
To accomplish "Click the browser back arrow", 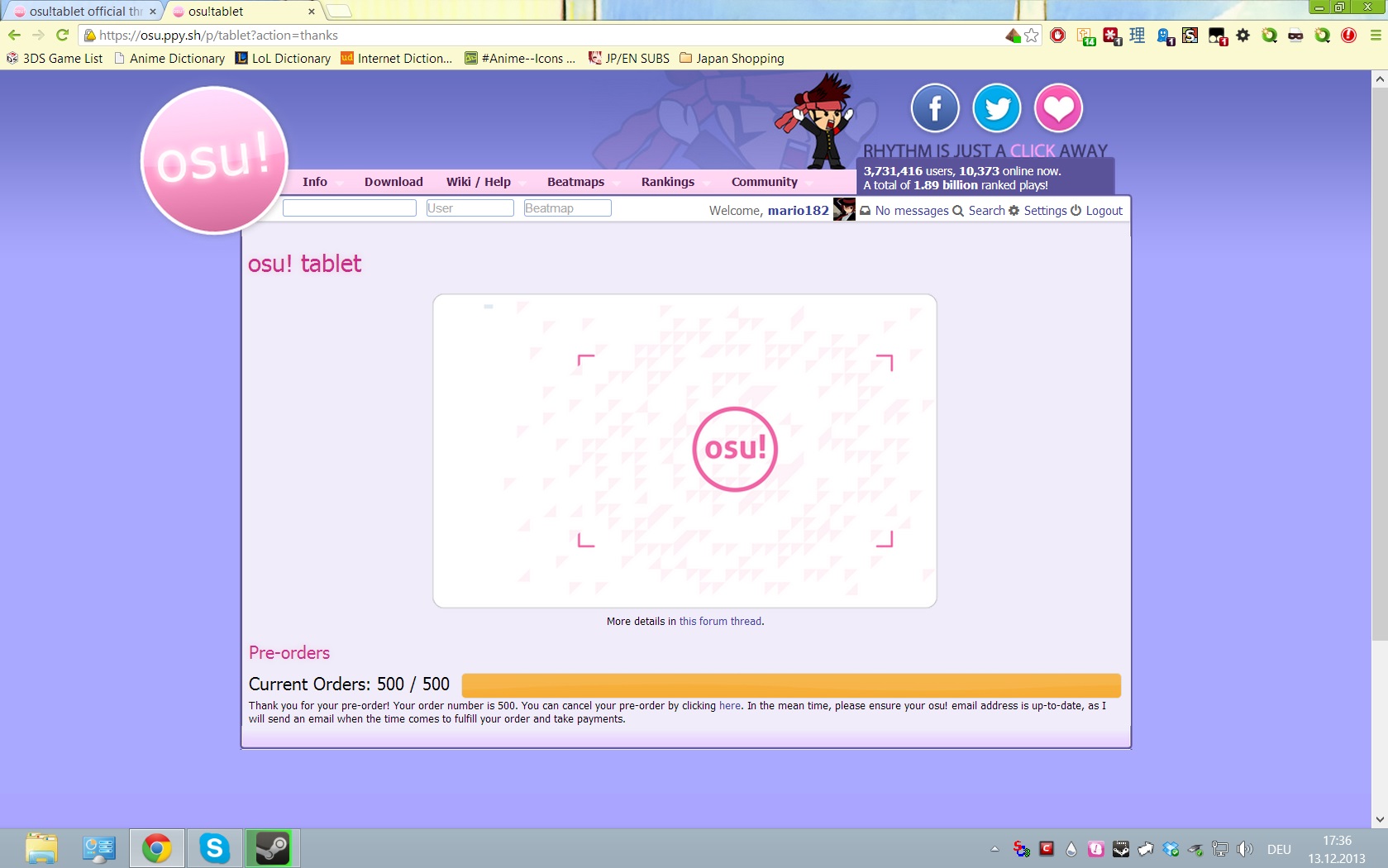I will click(x=14, y=35).
